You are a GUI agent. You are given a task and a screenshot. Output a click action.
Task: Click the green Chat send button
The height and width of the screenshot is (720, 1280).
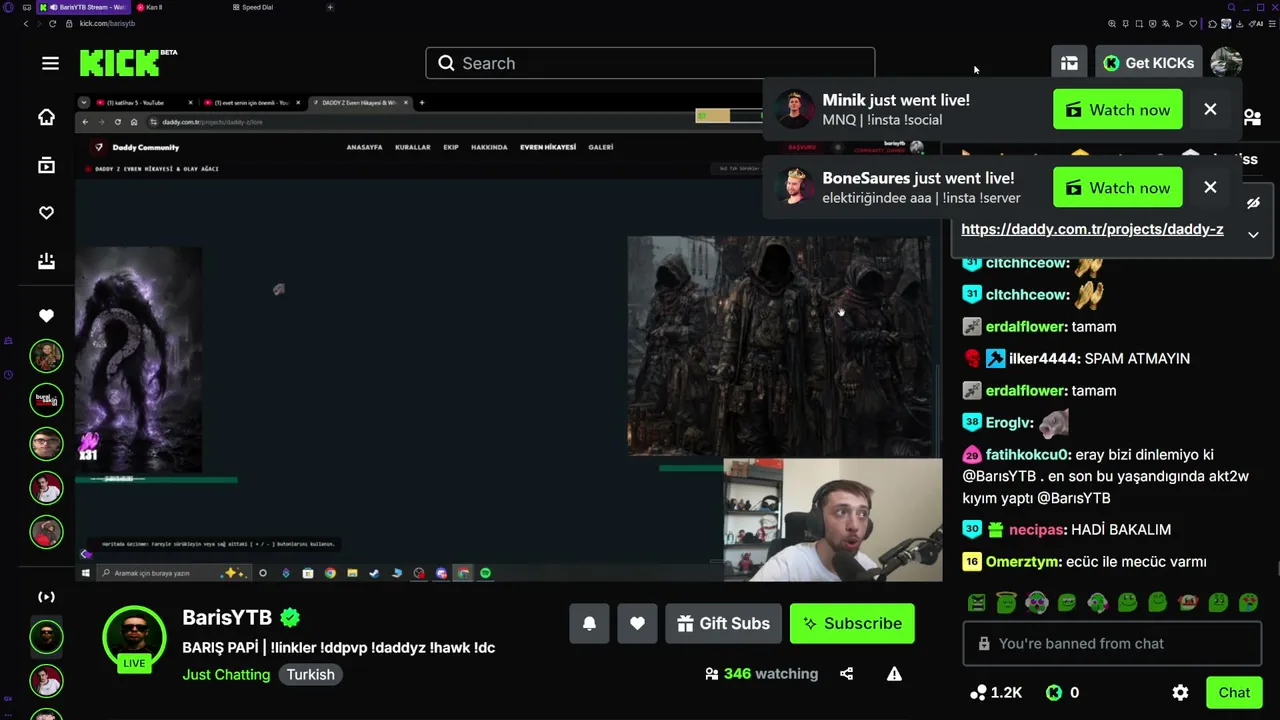pyautogui.click(x=1234, y=692)
